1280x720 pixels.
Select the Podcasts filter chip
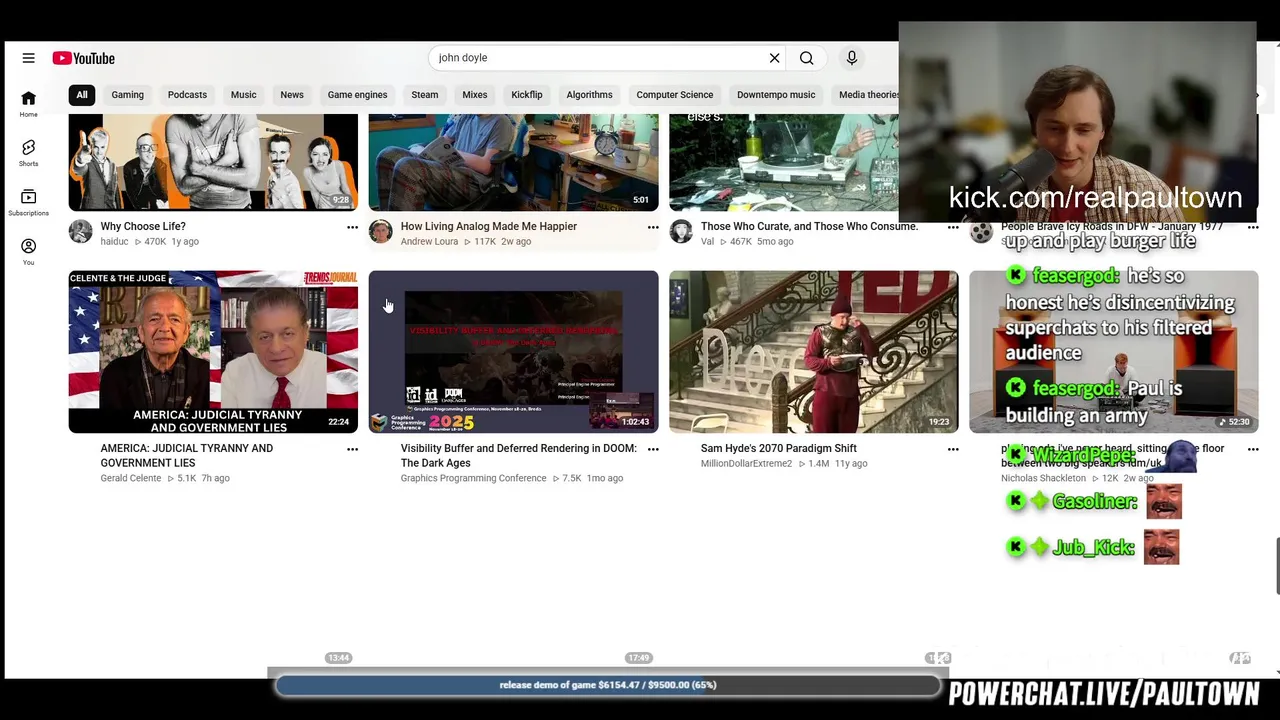187,95
